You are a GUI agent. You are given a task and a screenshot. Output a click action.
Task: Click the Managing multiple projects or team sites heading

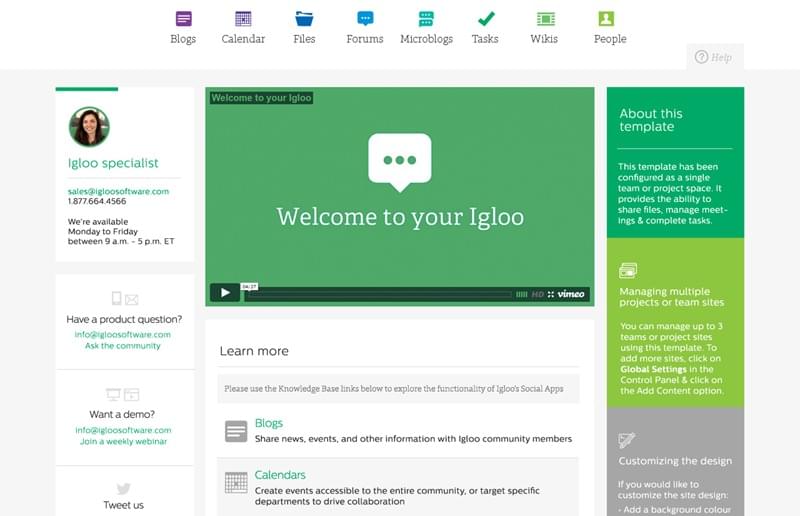tap(671, 297)
